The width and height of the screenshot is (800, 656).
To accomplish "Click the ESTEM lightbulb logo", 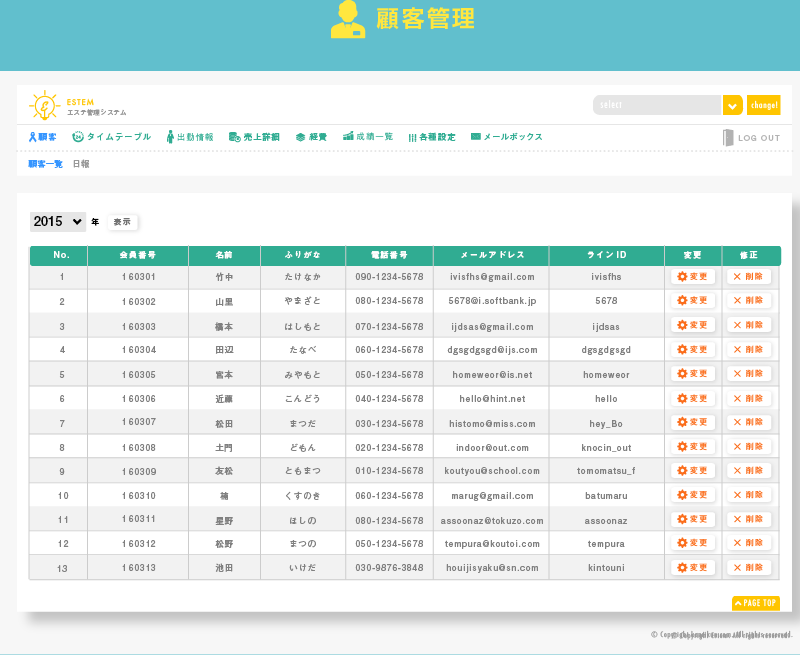I will [45, 105].
